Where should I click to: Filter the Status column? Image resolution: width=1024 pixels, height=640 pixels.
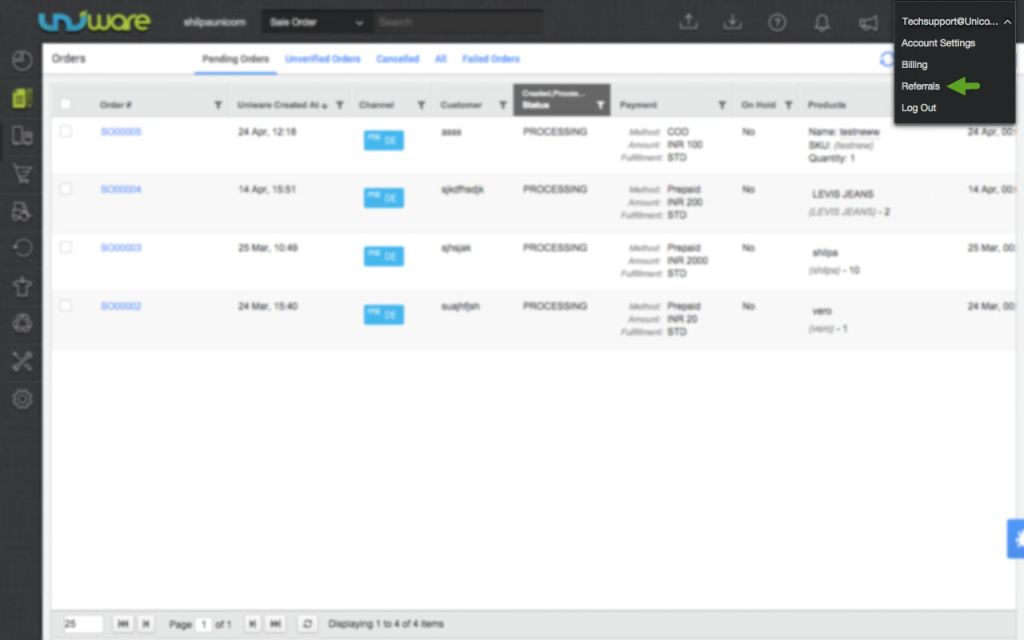(x=600, y=105)
